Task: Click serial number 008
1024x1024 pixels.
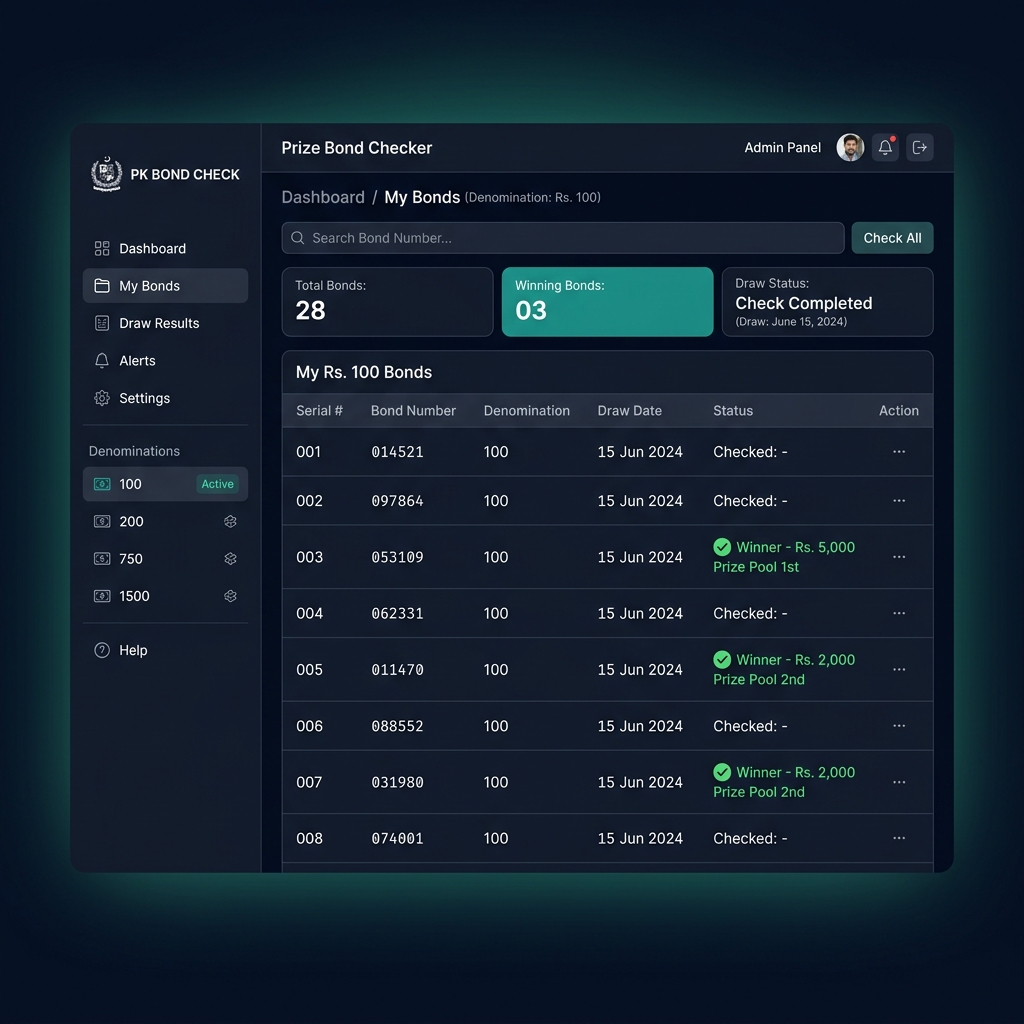Action: [310, 839]
